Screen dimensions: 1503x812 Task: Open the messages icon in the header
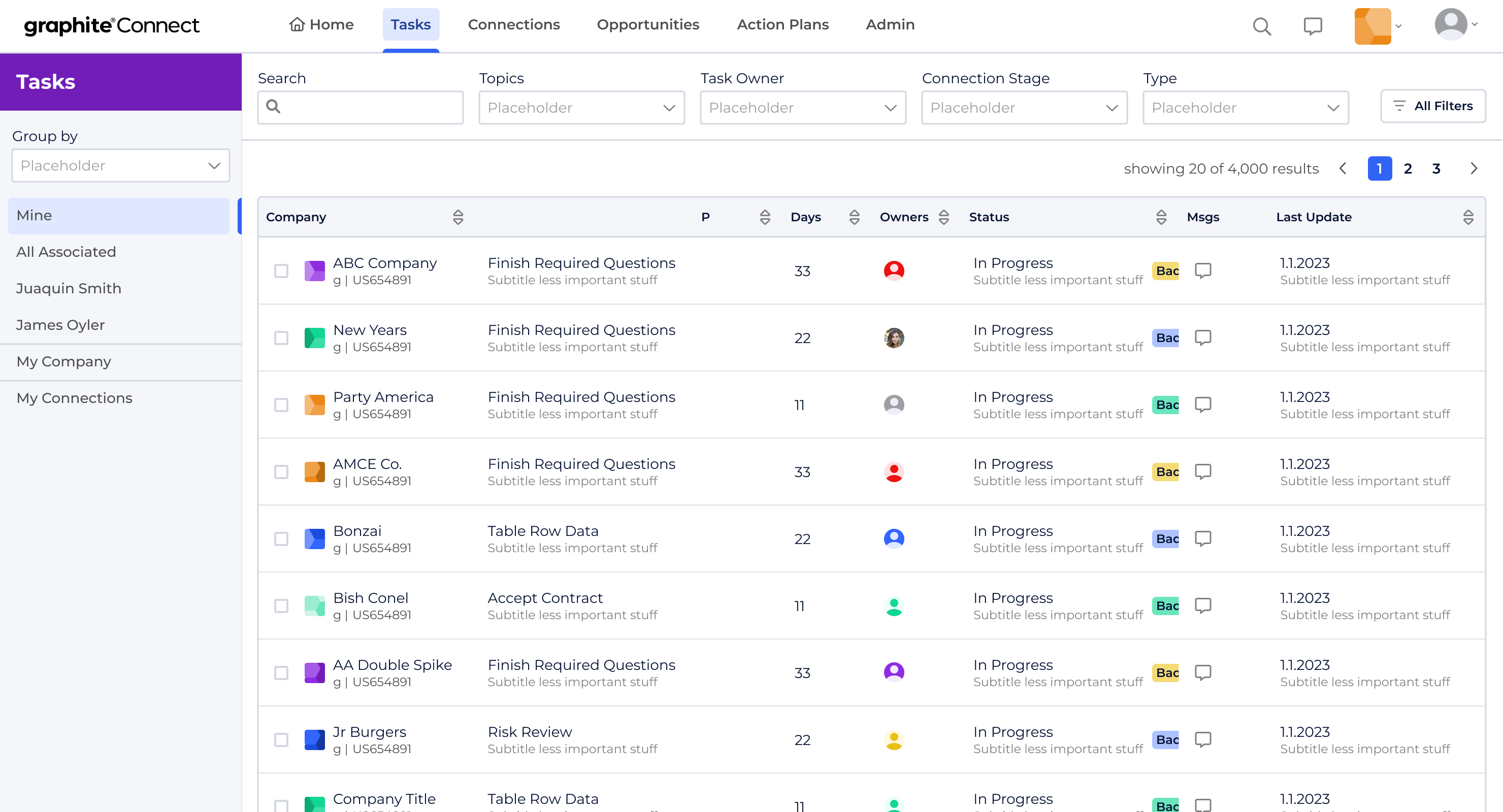coord(1313,26)
